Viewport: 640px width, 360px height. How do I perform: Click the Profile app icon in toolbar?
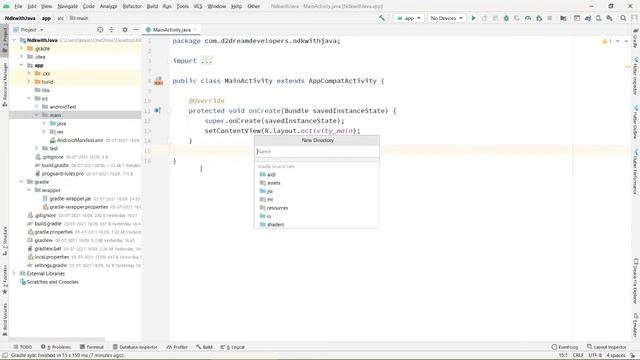click(x=528, y=18)
